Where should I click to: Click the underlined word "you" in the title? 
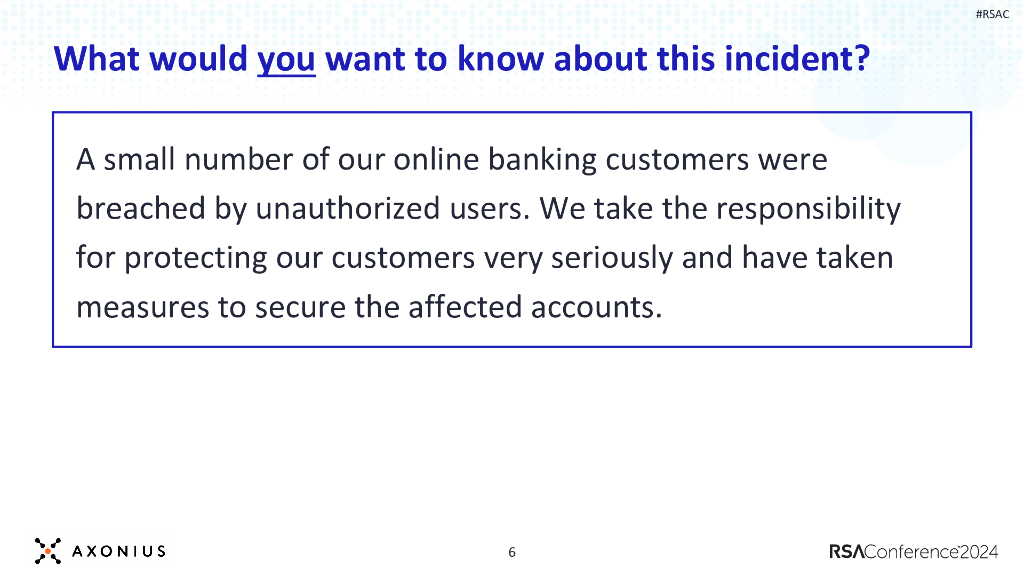[286, 59]
